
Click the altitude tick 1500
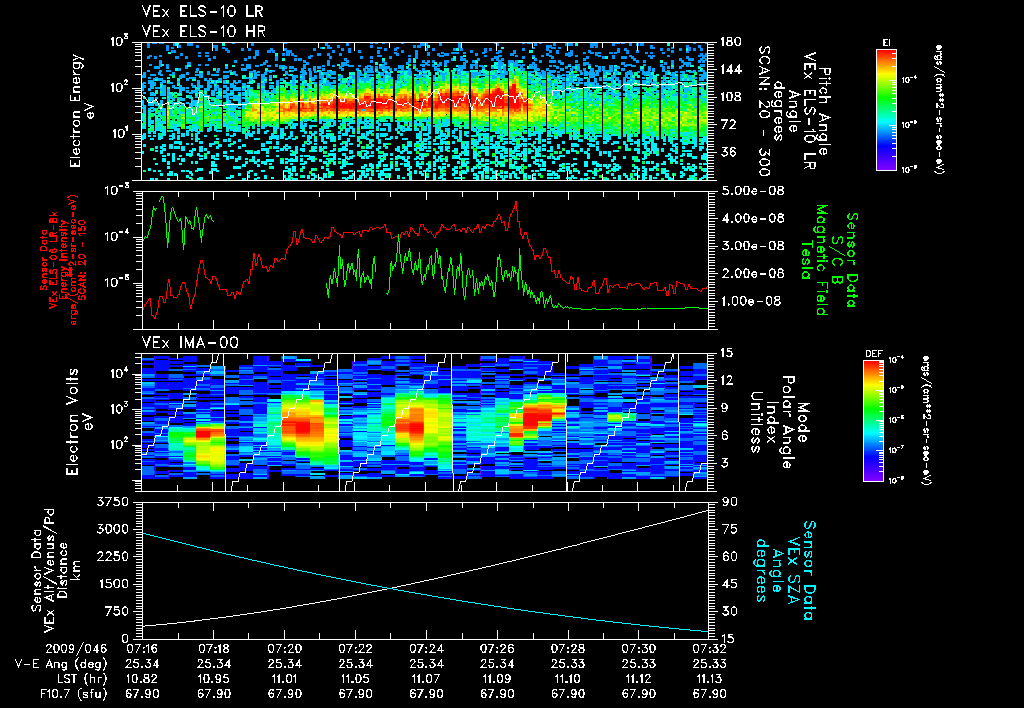112,584
